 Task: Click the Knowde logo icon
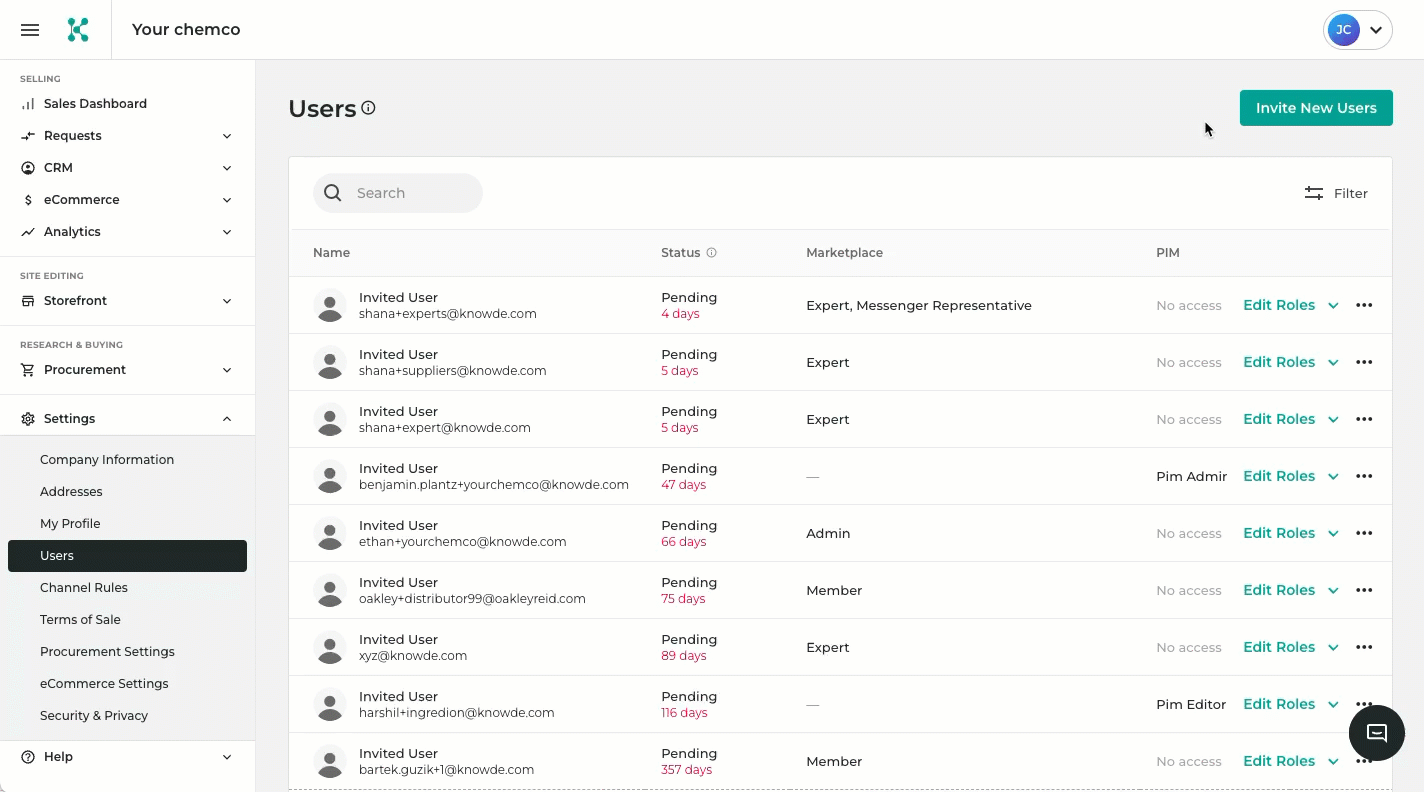click(78, 30)
